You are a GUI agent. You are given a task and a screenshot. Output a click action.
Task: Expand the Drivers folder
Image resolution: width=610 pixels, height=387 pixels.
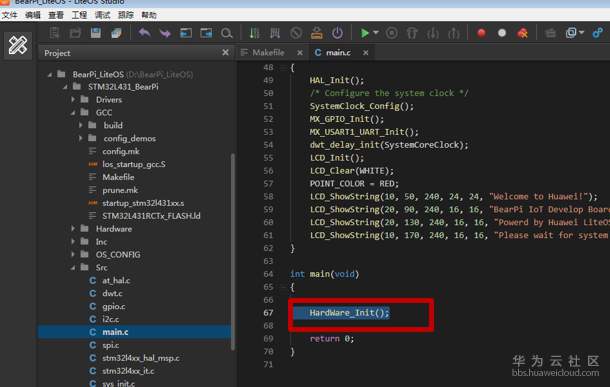[73, 100]
